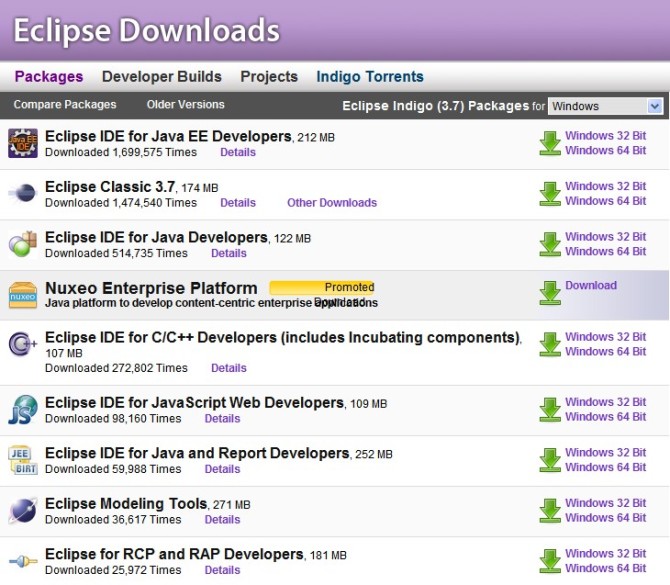Click green download arrow for Eclipse Modeling Tools

pyautogui.click(x=550, y=510)
